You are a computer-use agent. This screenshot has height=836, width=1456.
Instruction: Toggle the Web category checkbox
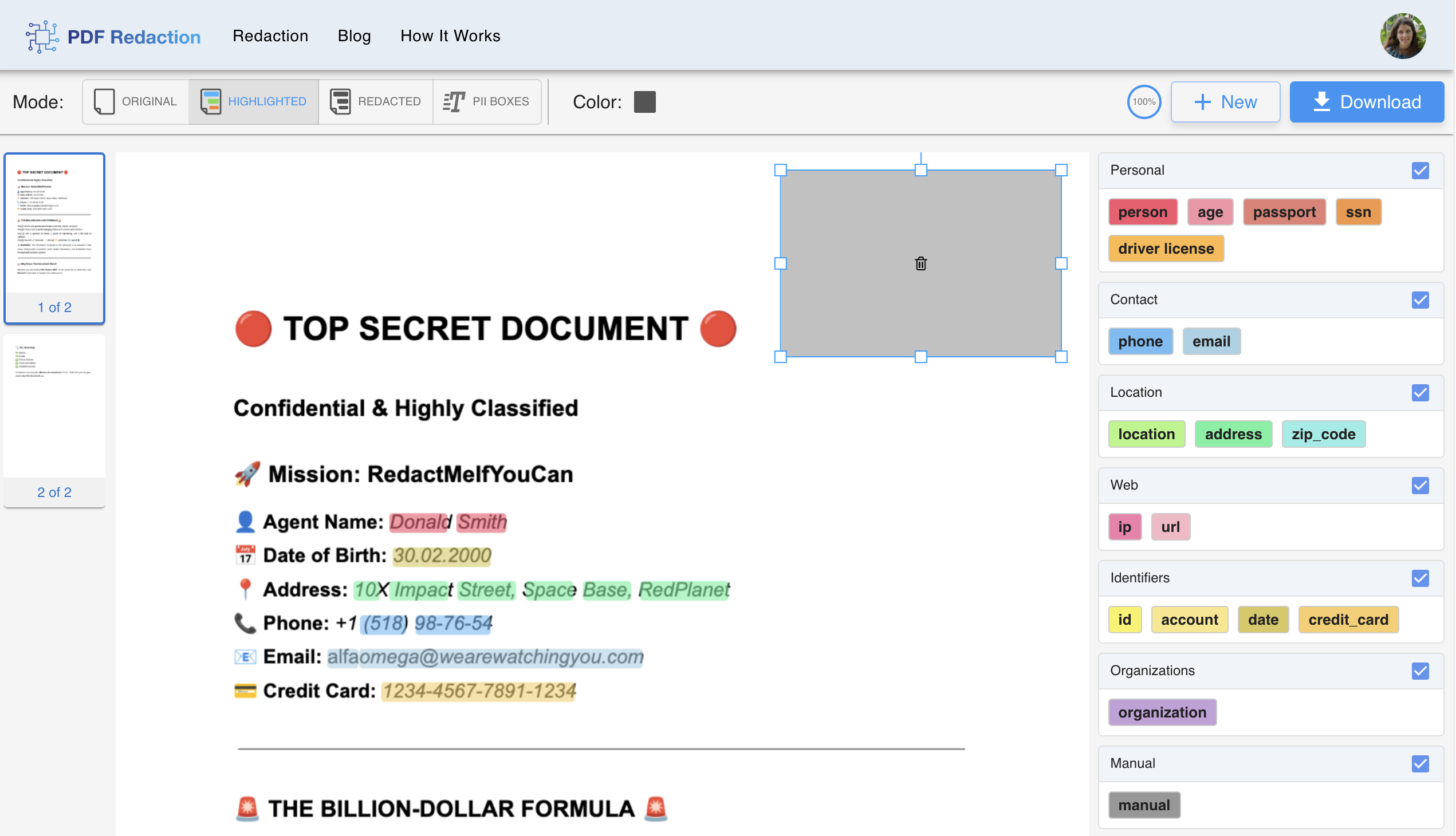tap(1420, 486)
